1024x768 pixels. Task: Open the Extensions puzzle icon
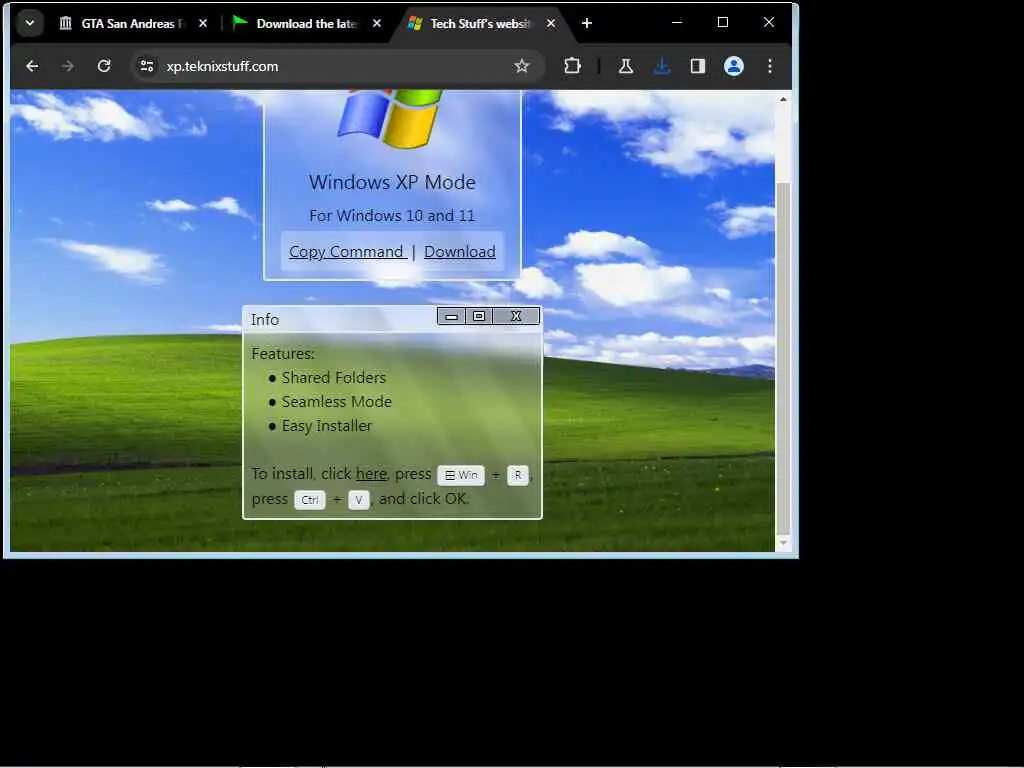[x=572, y=66]
